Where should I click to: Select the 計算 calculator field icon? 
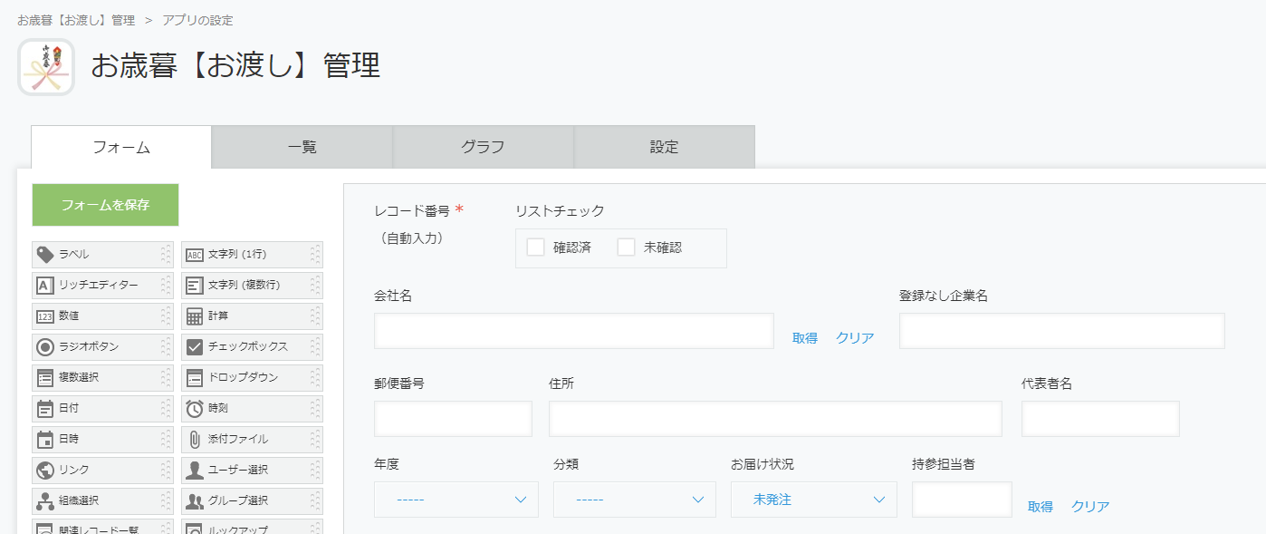tap(194, 316)
